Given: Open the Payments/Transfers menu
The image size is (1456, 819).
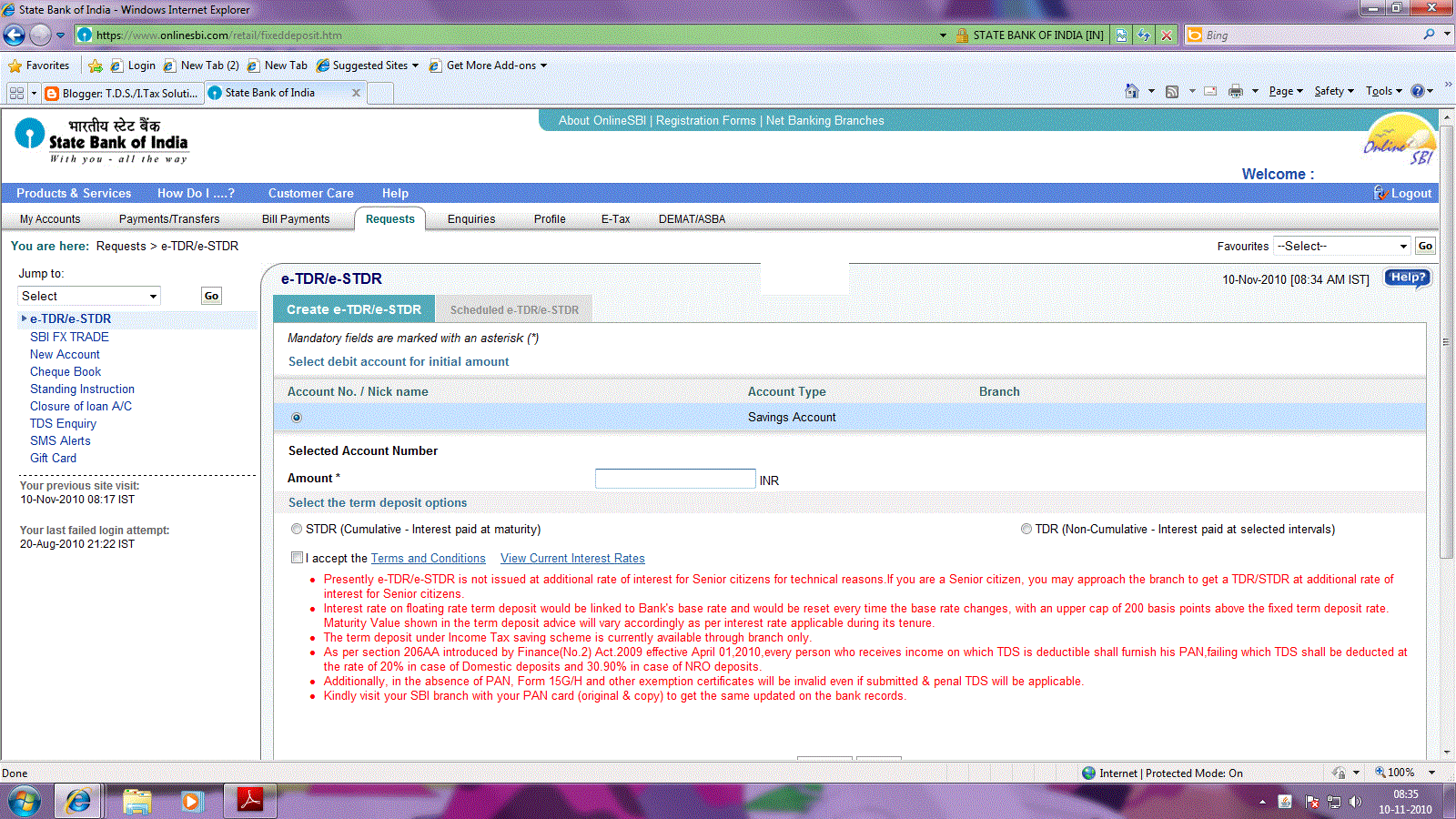Looking at the screenshot, I should tap(169, 218).
